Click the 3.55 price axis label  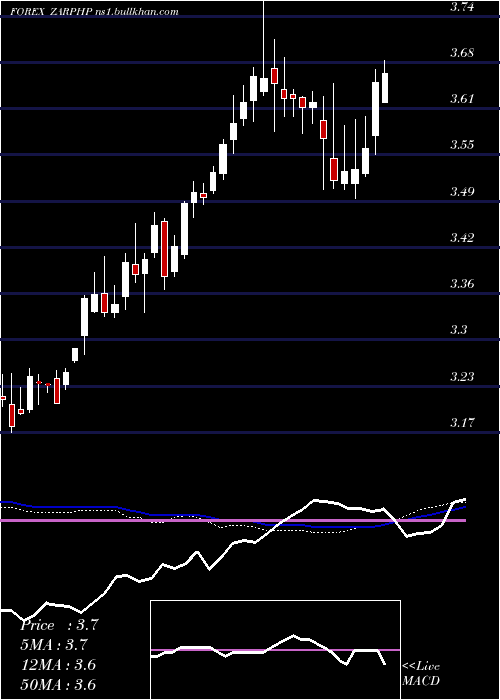pyautogui.click(x=462, y=145)
